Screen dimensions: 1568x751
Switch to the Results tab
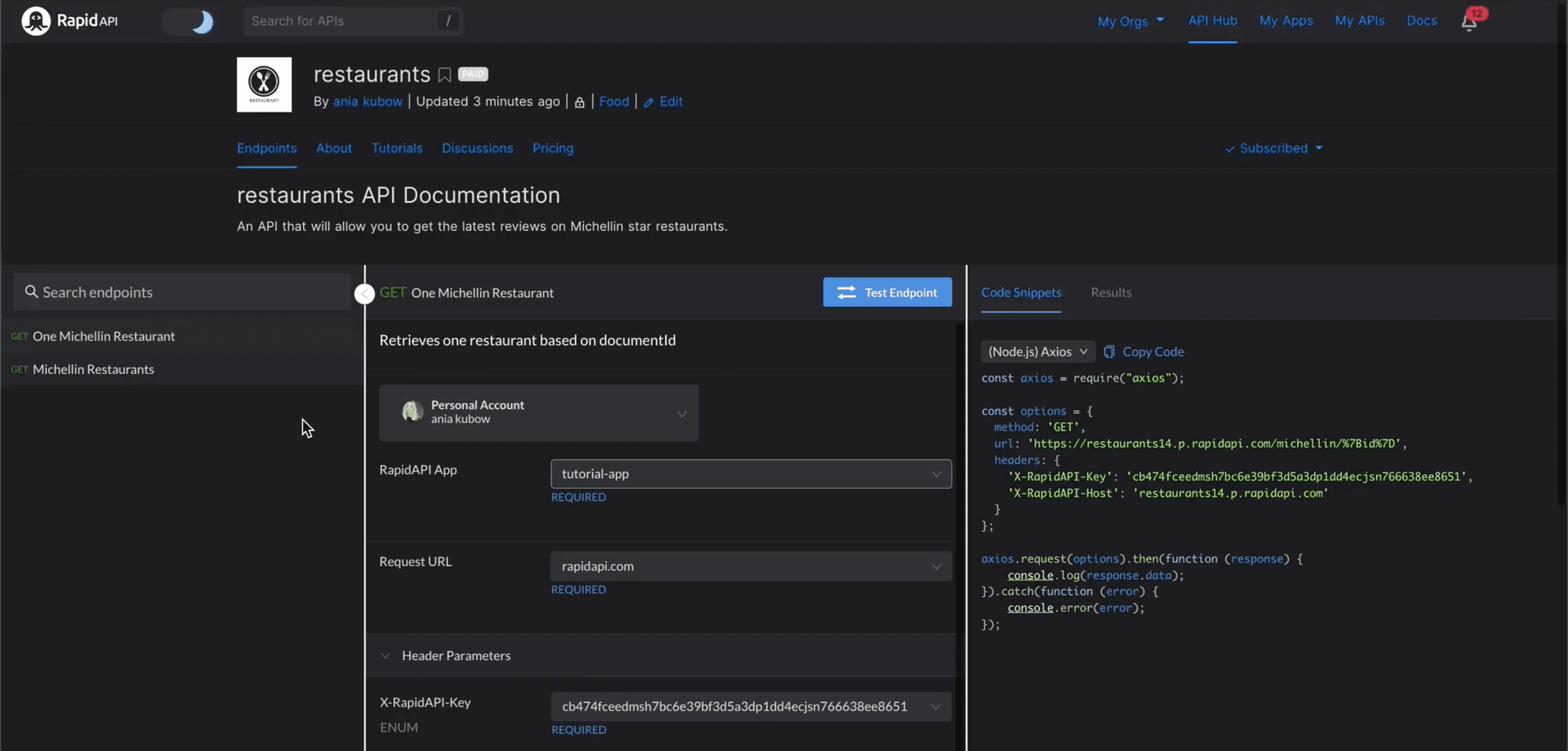click(x=1111, y=293)
